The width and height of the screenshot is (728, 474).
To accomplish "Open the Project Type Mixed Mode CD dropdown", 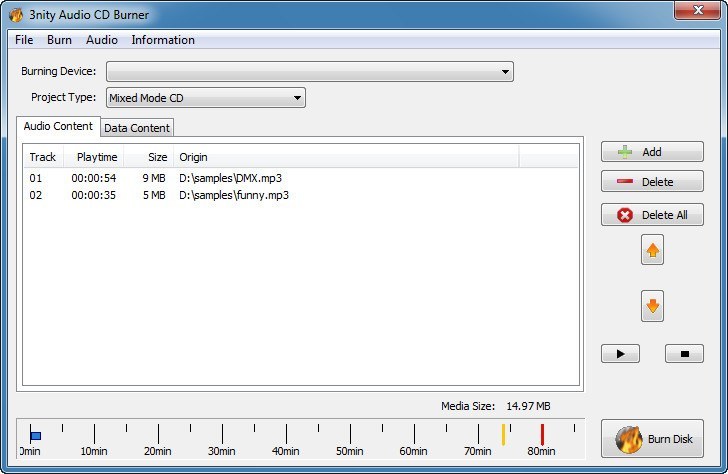I will click(x=206, y=98).
